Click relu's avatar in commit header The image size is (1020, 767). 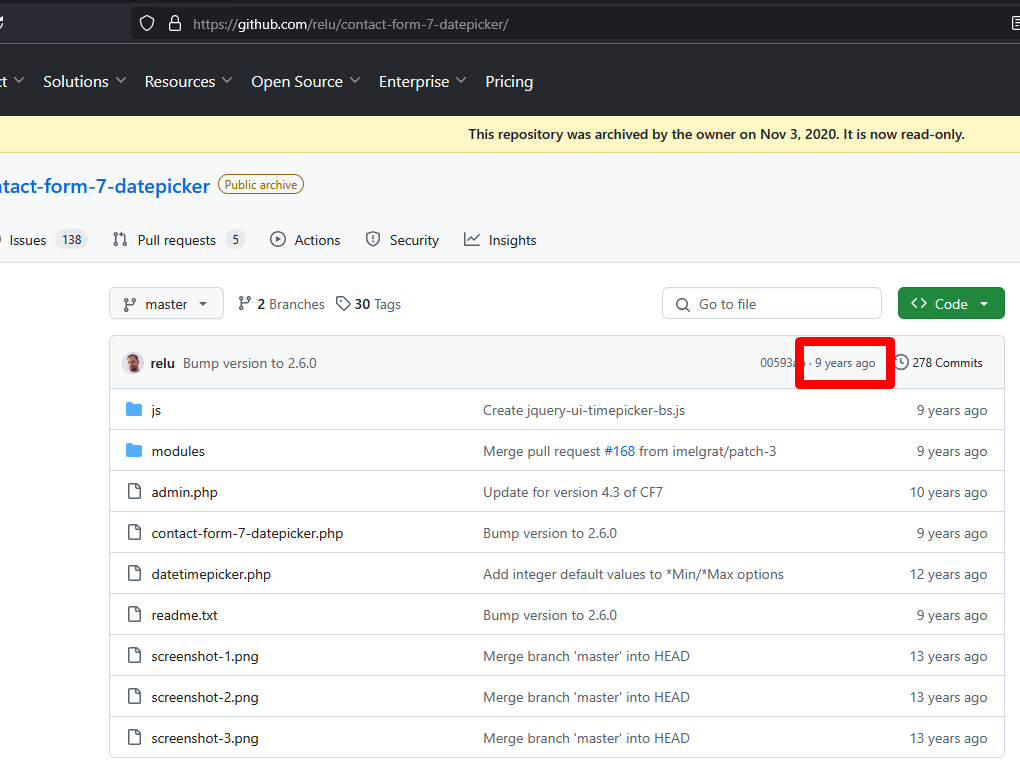(x=133, y=363)
